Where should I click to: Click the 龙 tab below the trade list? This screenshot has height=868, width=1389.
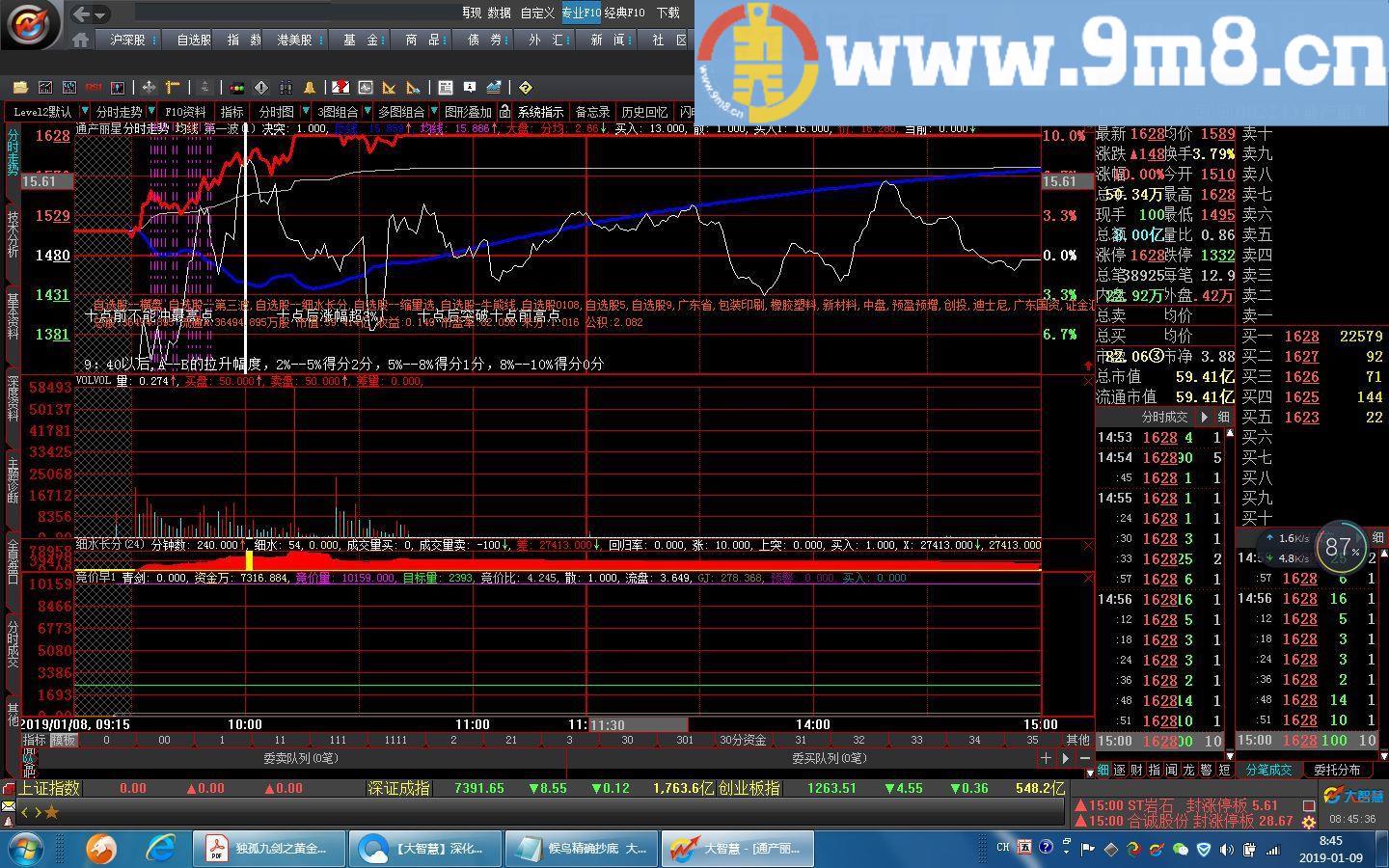pos(1189,770)
